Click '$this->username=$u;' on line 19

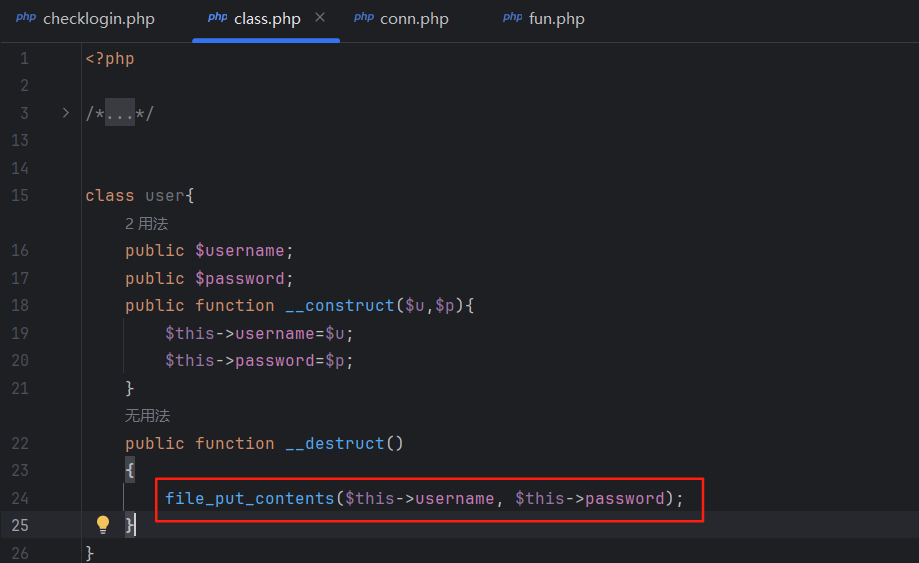coord(259,333)
